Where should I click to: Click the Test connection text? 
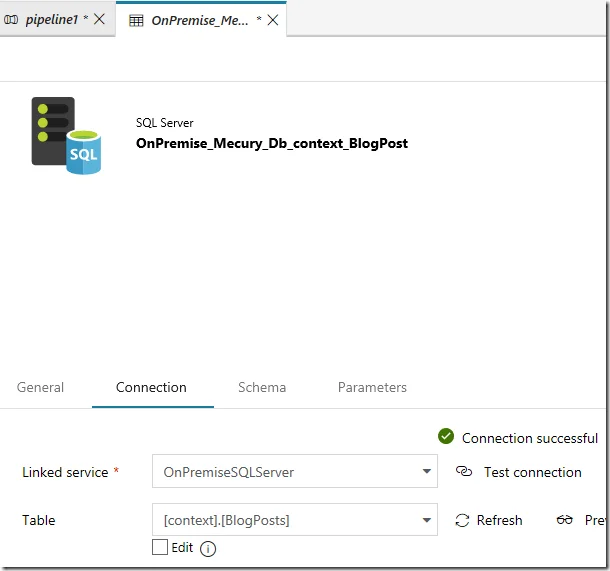532,472
